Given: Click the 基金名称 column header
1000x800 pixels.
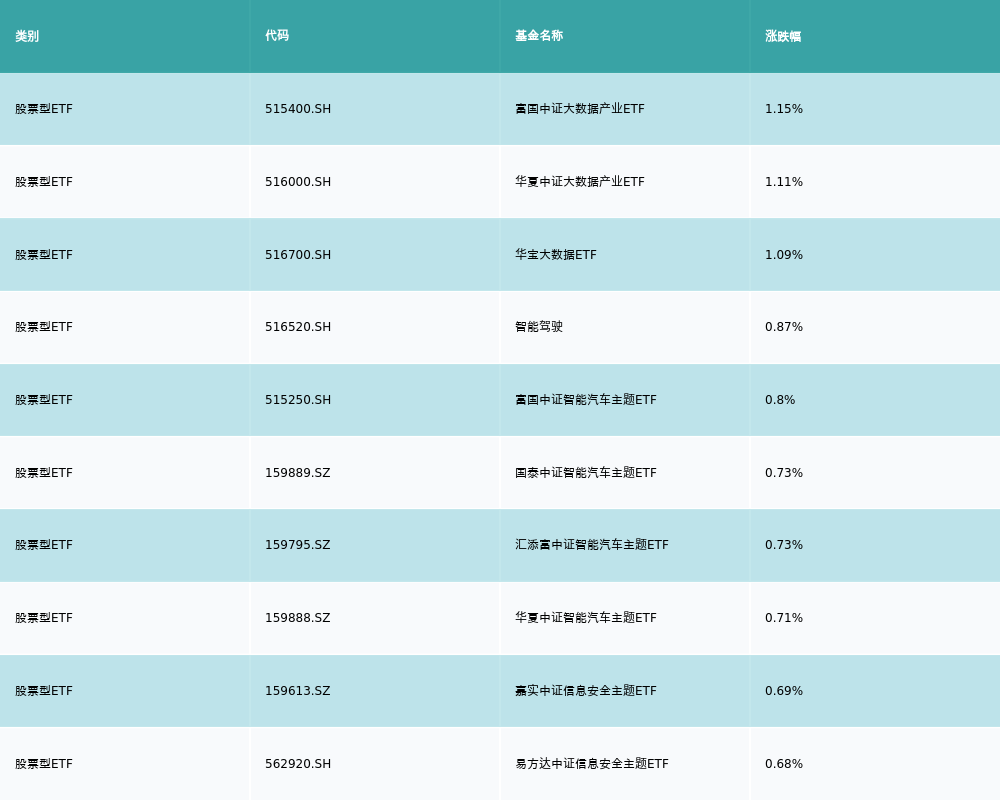Looking at the screenshot, I should pyautogui.click(x=539, y=36).
